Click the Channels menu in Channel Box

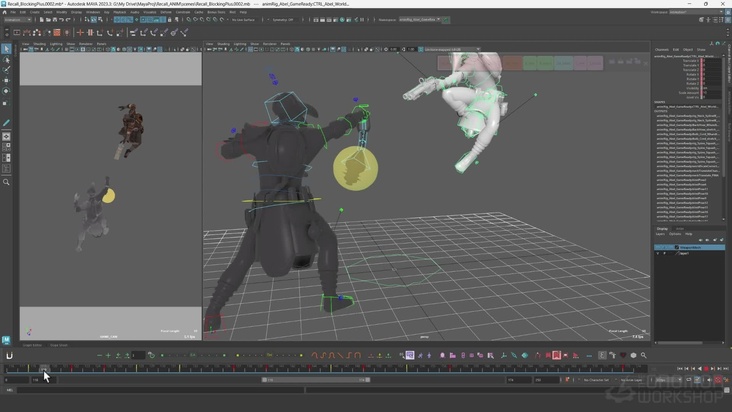point(662,48)
